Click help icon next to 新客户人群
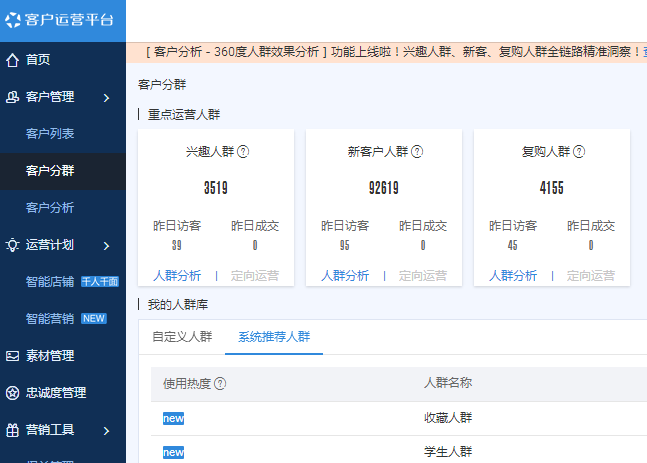647x463 pixels. [417, 152]
